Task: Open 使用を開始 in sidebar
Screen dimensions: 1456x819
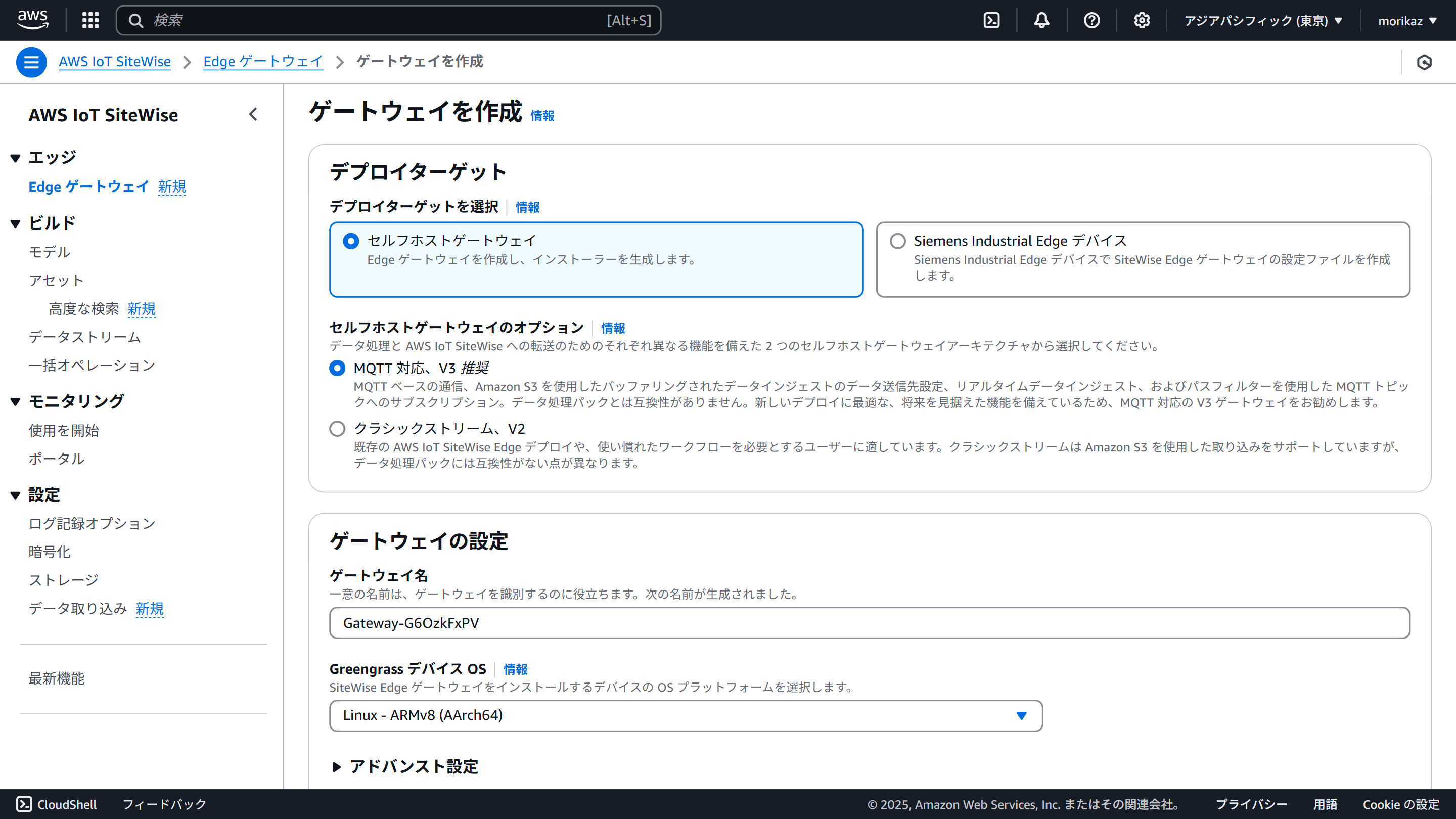Action: 64,431
